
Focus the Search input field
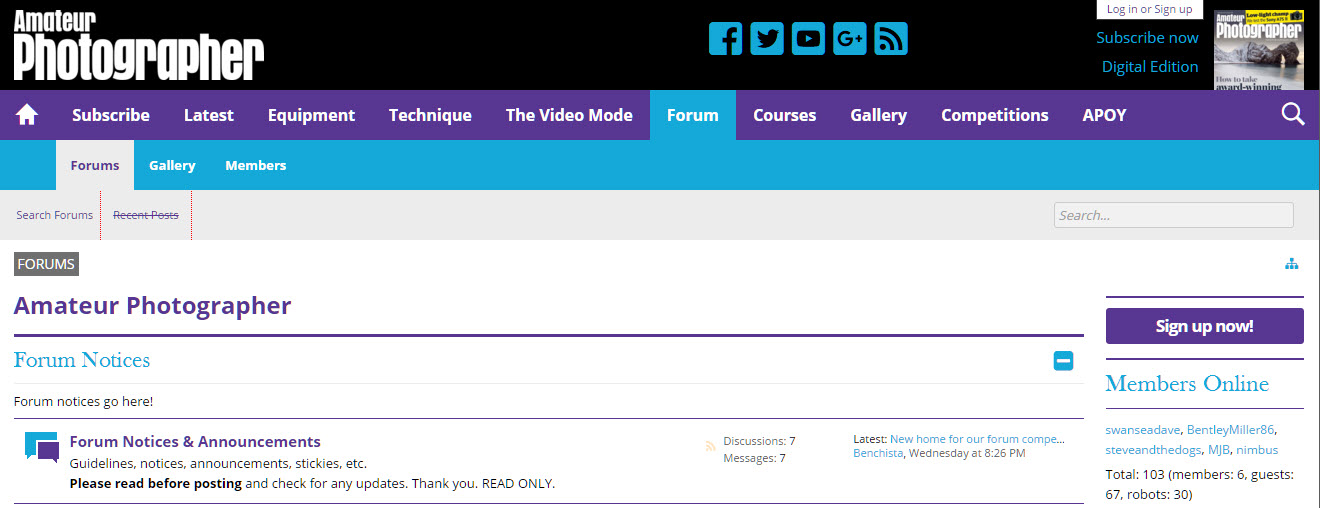(1173, 215)
